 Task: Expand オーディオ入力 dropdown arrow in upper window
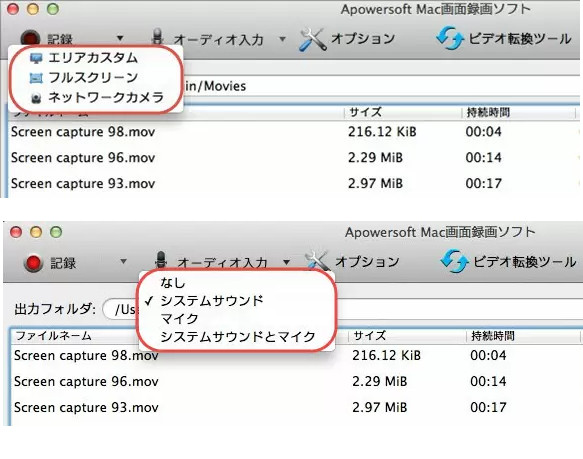[283, 39]
